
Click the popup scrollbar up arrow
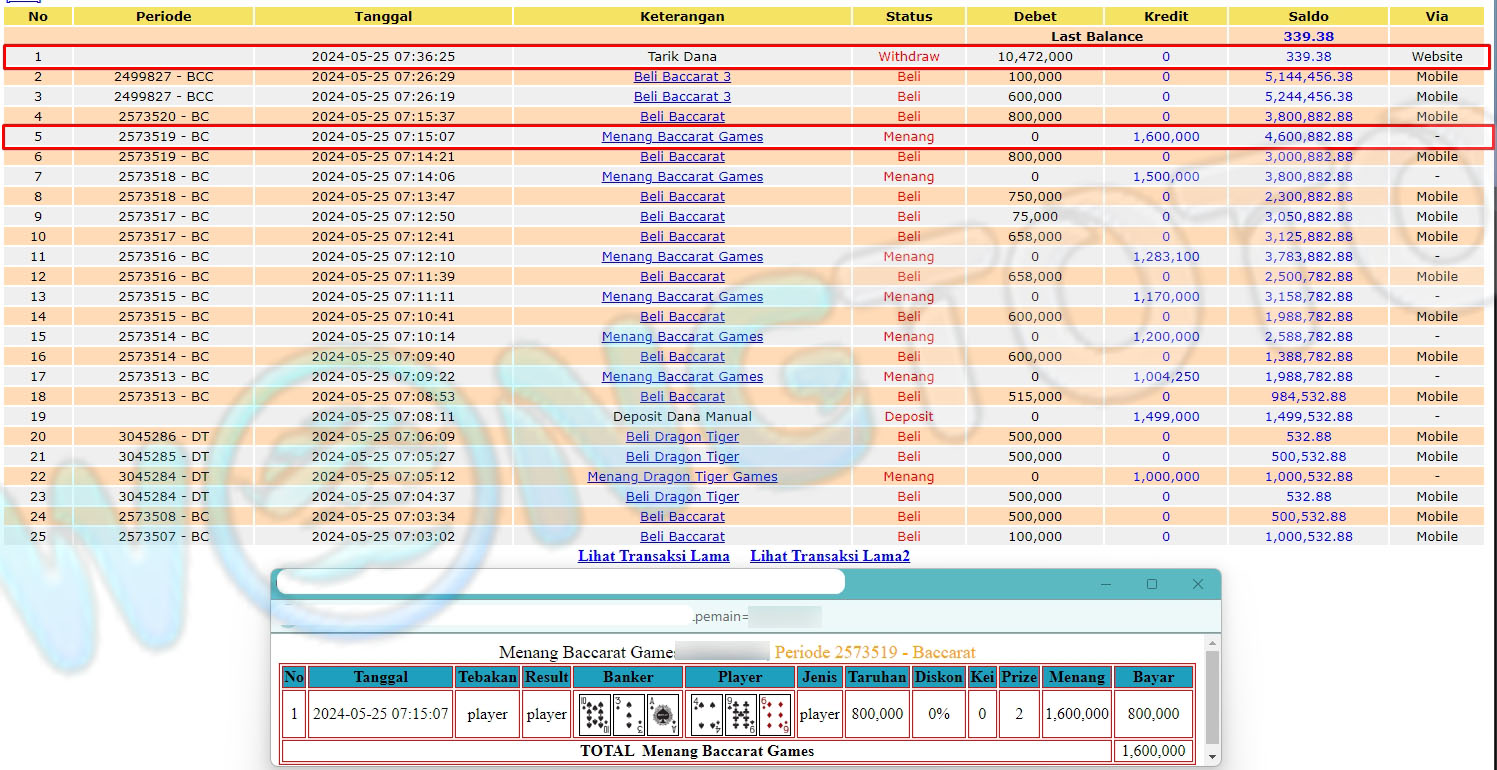coord(1214,643)
